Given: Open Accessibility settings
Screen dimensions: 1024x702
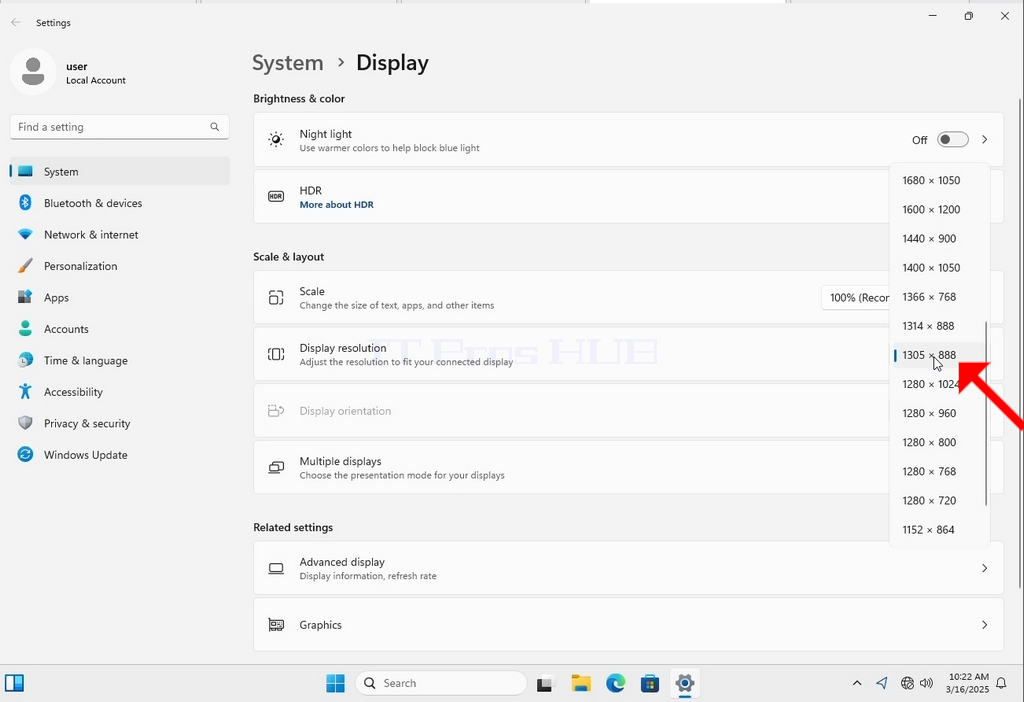Looking at the screenshot, I should pyautogui.click(x=120, y=392).
